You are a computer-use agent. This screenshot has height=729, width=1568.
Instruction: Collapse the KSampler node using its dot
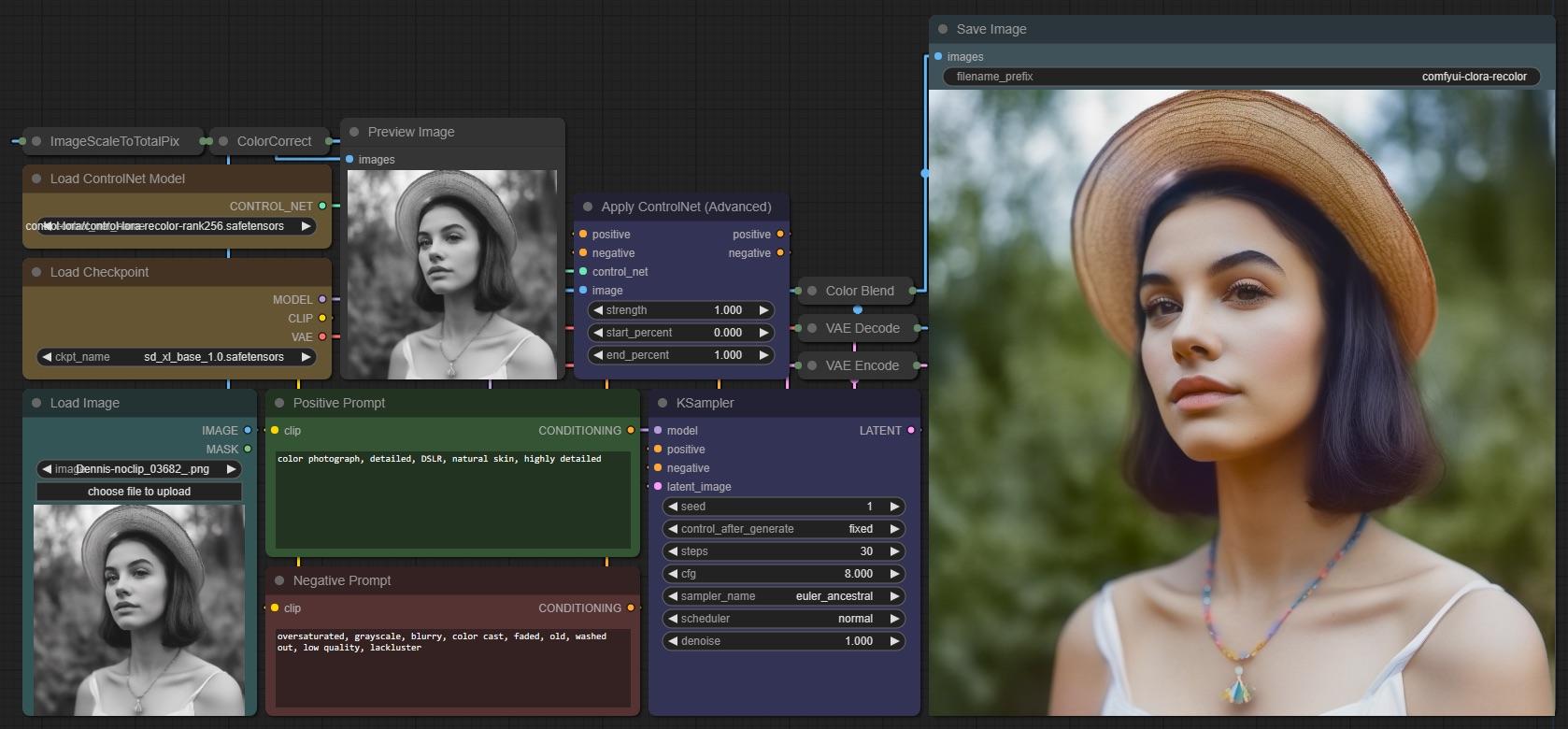click(663, 403)
